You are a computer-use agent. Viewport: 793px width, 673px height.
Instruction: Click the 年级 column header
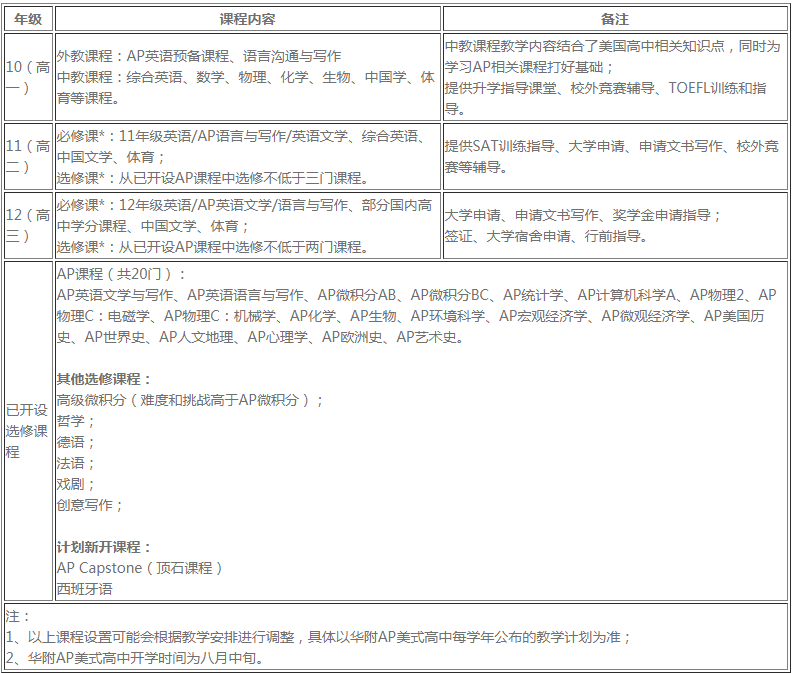(27, 19)
